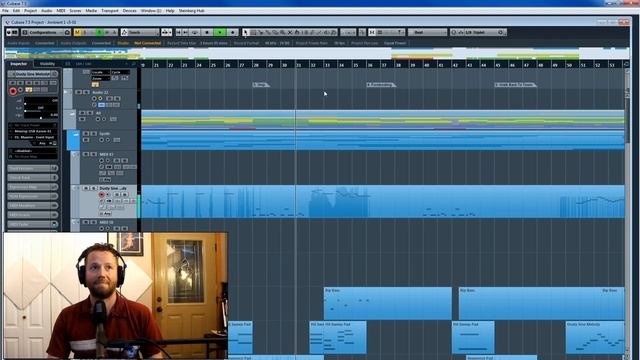Expand the Expression Map inspector section
640x360 pixels.
33,187
